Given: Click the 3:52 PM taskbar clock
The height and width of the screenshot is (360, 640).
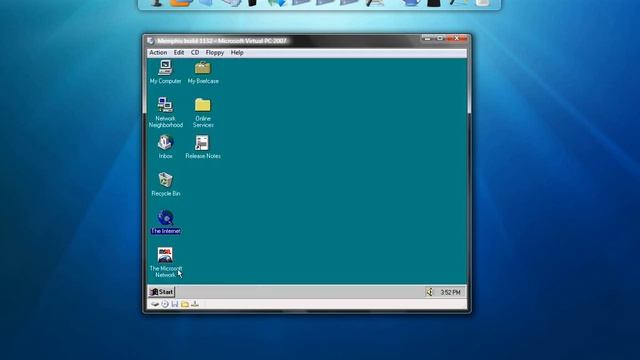Looking at the screenshot, I should [450, 292].
